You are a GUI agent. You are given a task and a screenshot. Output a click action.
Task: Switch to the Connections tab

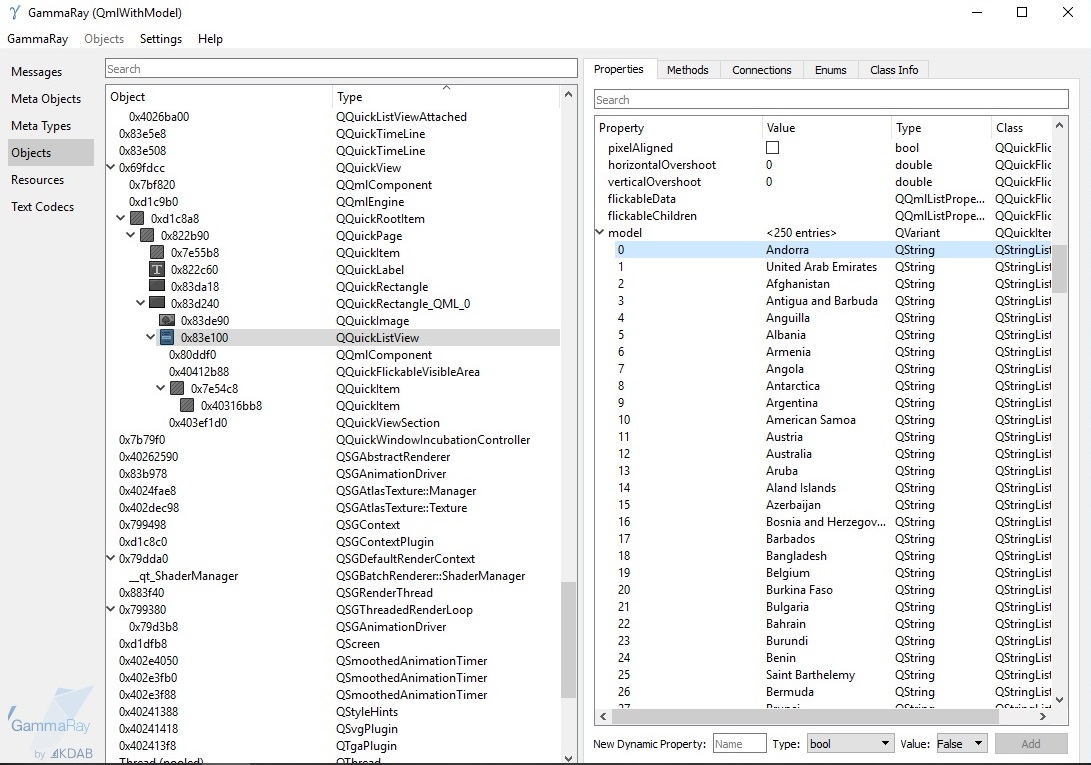pos(761,70)
